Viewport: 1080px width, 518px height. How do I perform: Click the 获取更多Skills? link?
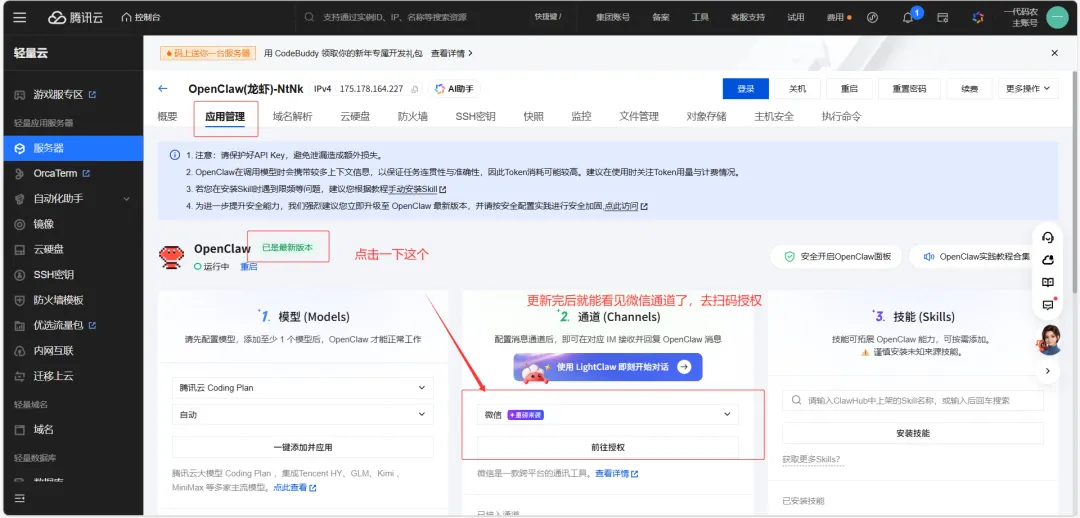pyautogui.click(x=811, y=459)
